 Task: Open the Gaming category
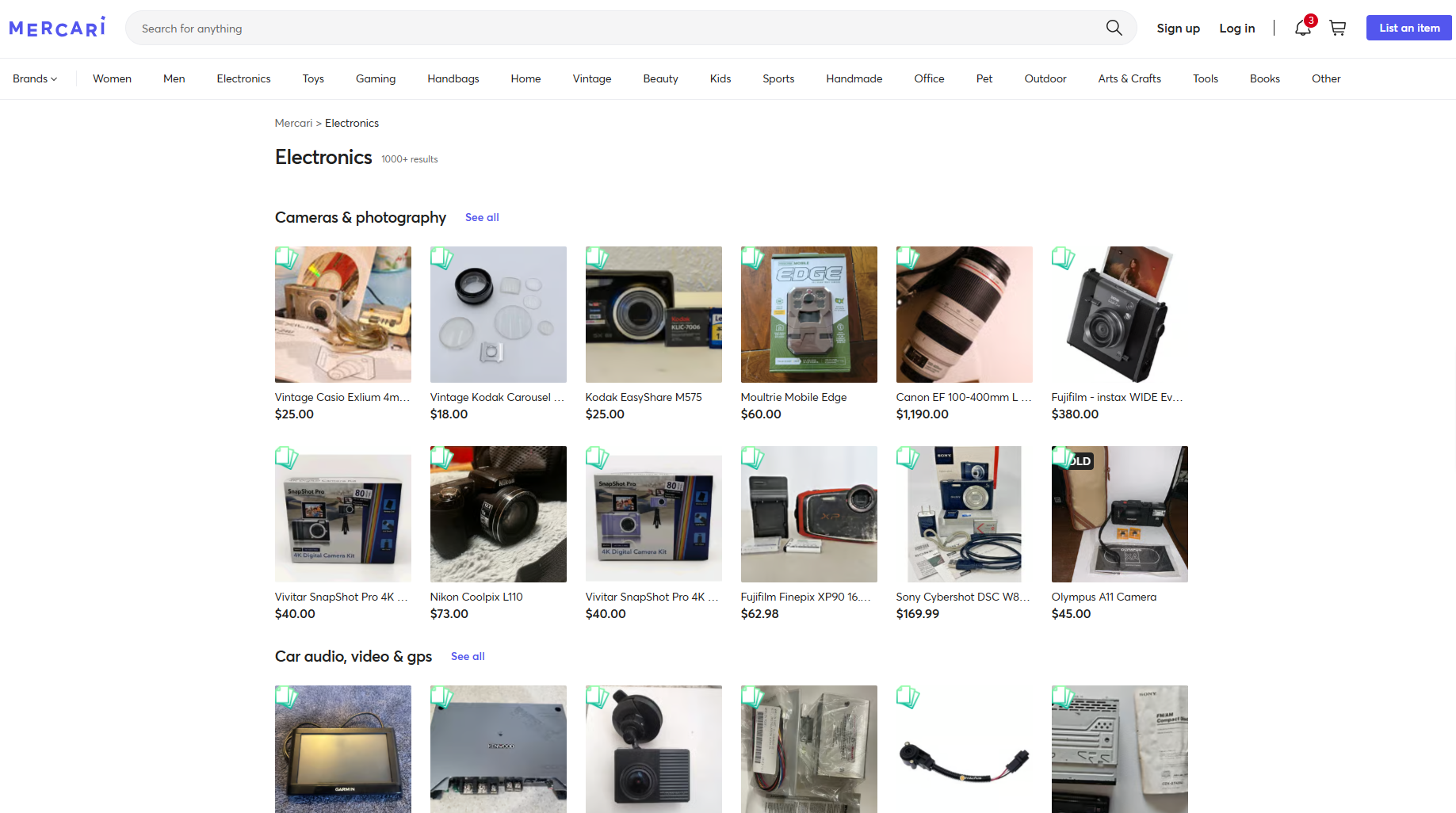point(376,78)
